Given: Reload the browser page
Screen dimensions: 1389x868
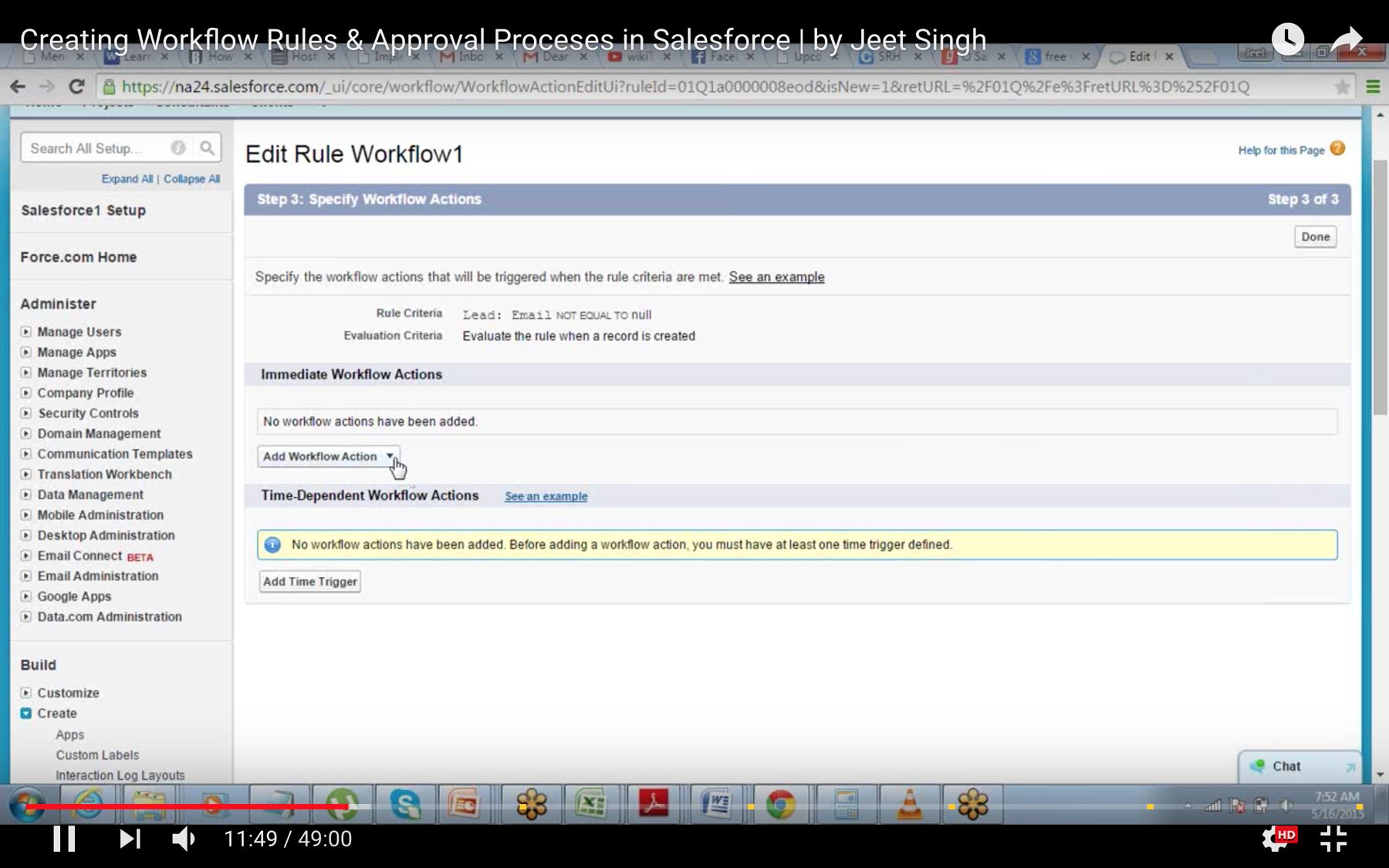Looking at the screenshot, I should click(76, 86).
